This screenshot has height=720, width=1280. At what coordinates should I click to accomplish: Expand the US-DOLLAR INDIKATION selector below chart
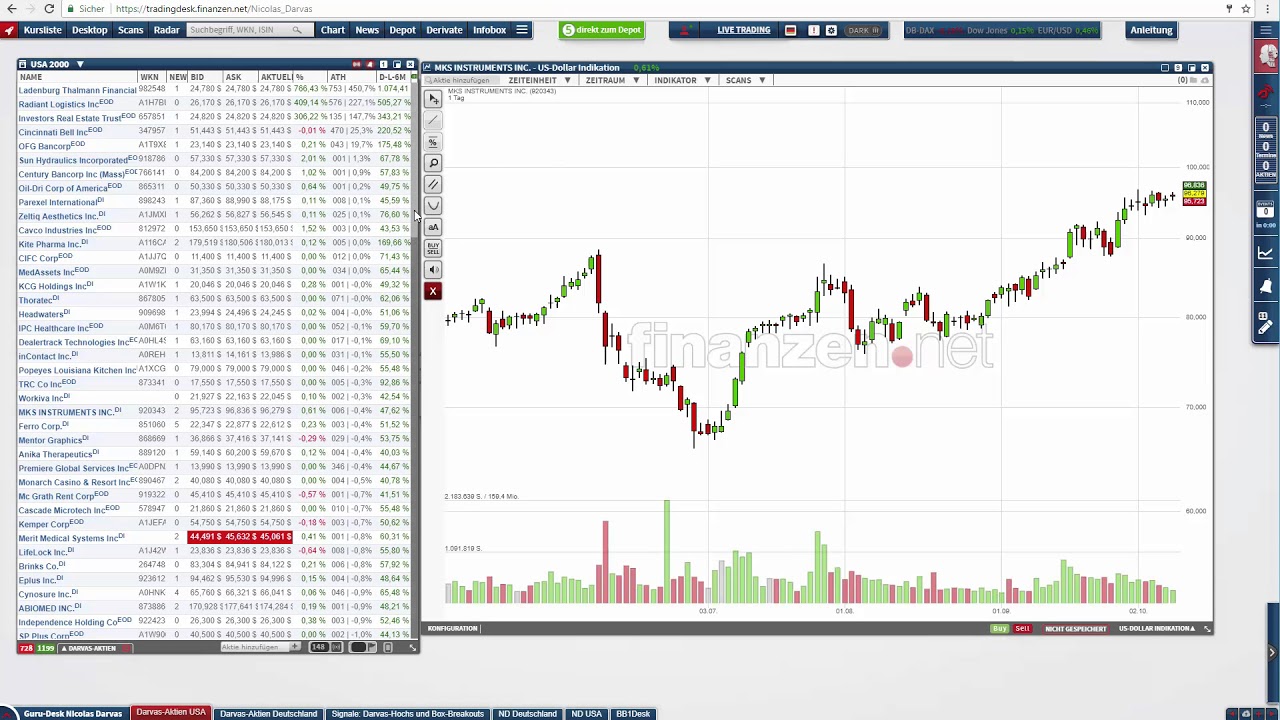[1156, 628]
